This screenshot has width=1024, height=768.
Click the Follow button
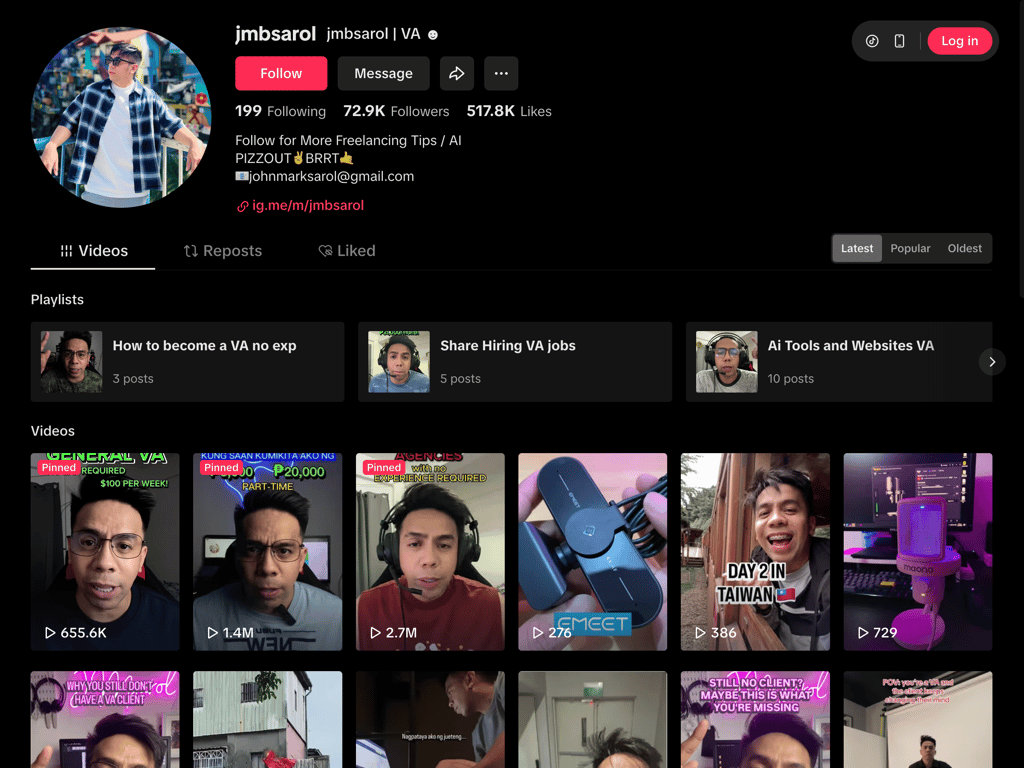(281, 73)
